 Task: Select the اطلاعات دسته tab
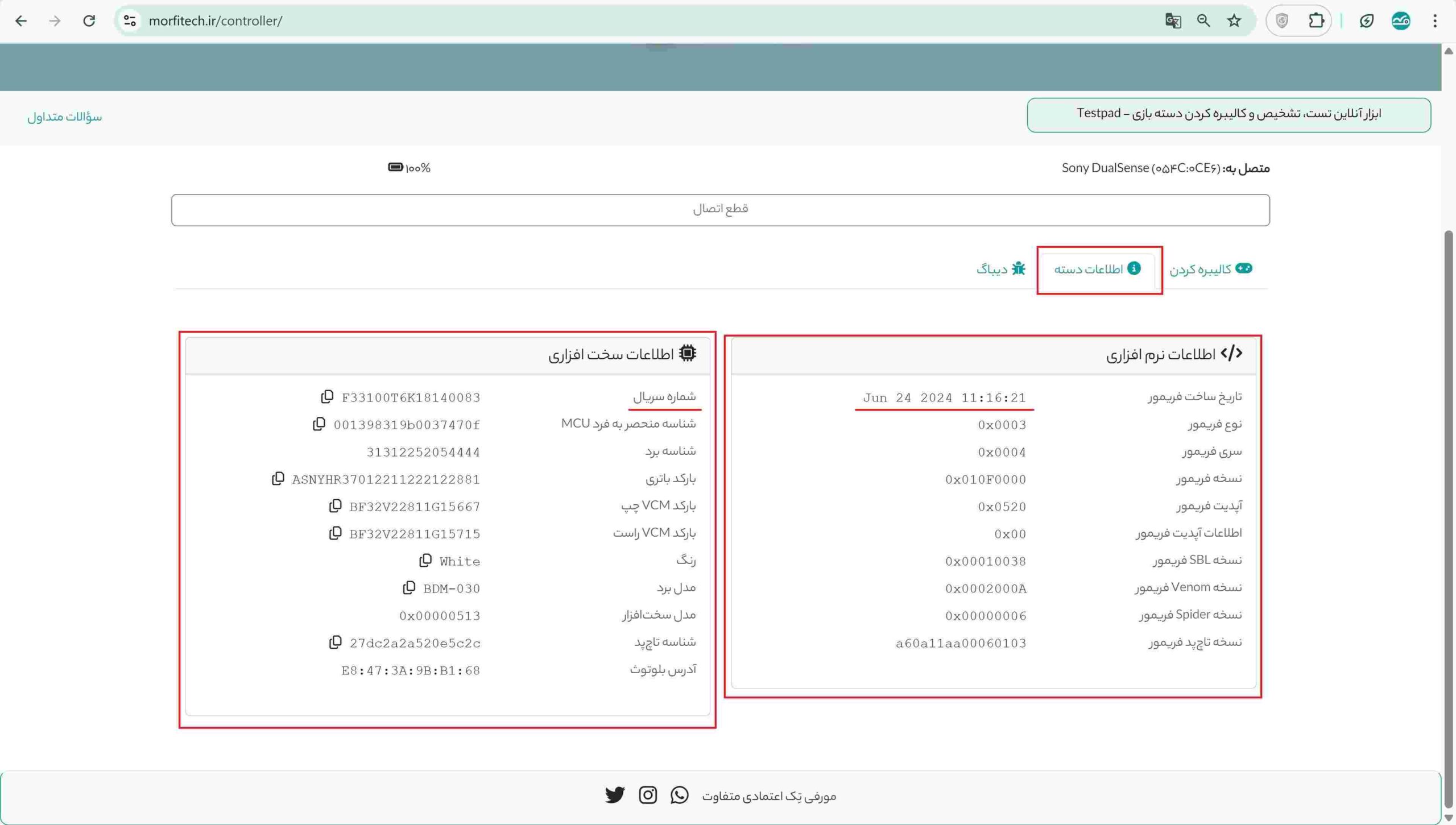[x=1098, y=269]
